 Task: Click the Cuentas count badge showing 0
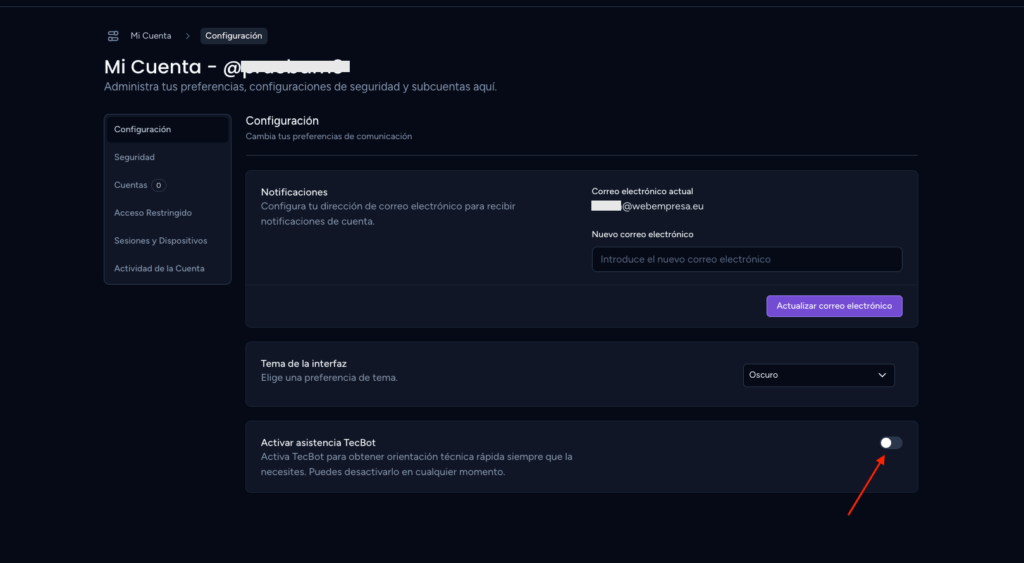(x=159, y=185)
